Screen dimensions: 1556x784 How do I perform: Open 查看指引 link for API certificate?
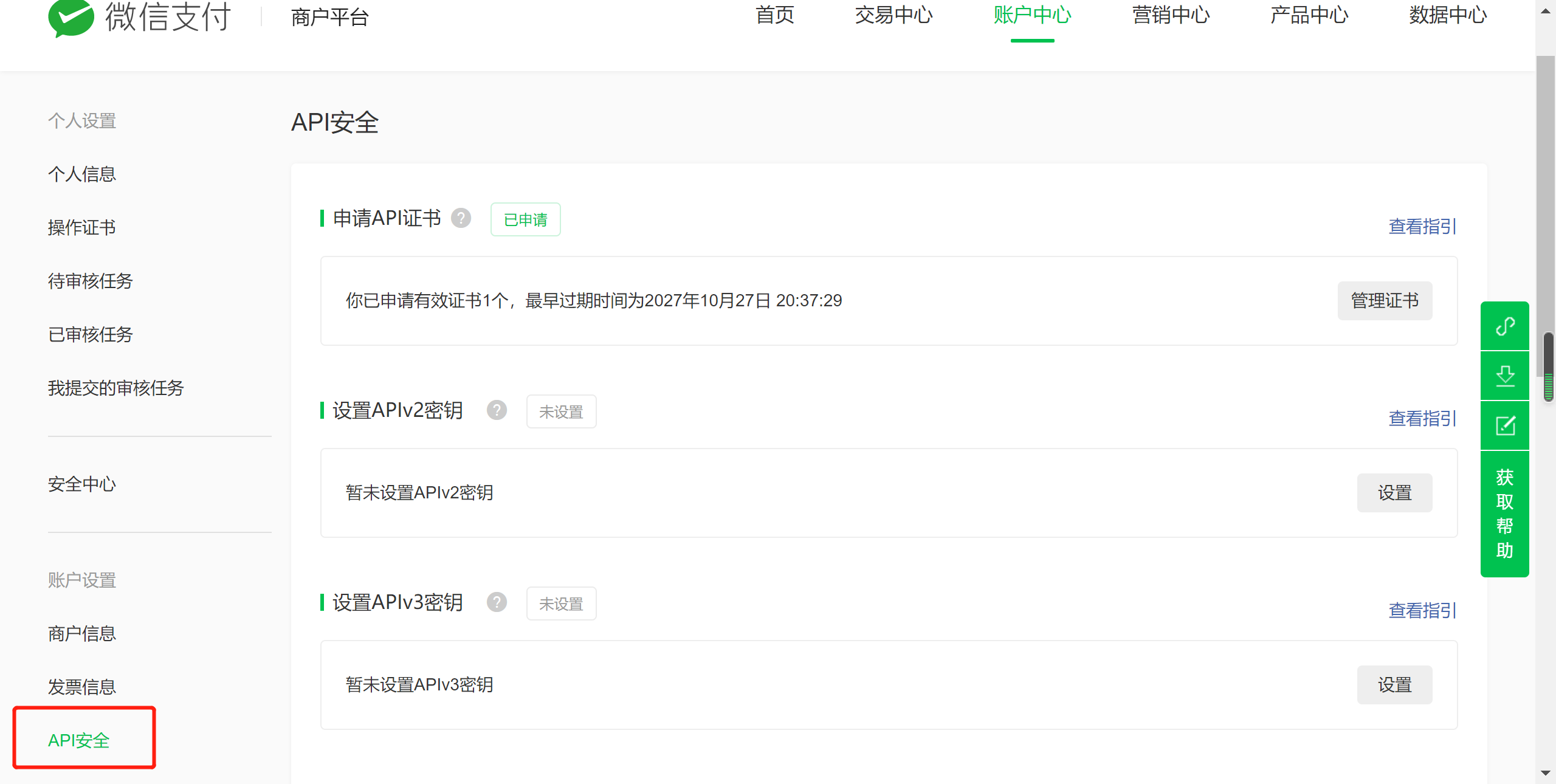1422,227
